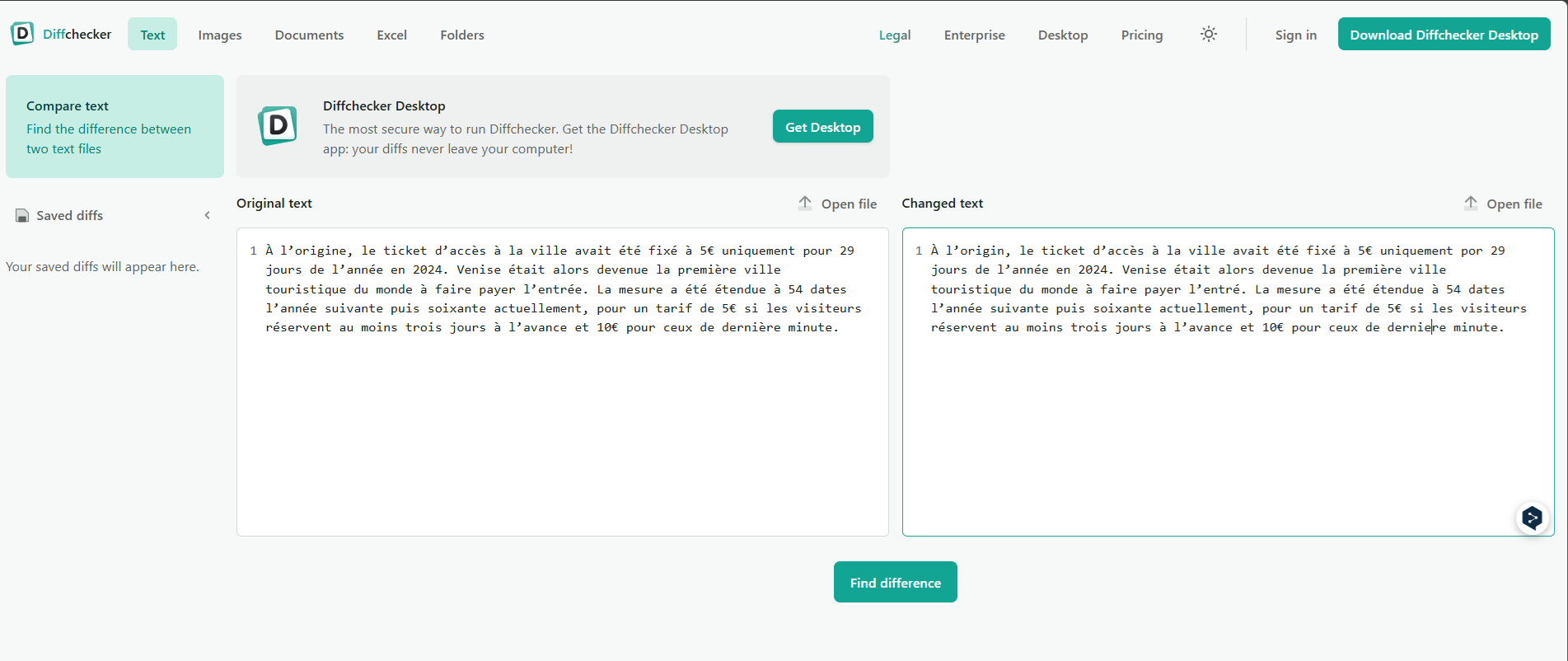This screenshot has width=1568, height=661.
Task: Click 'Your saved diffs will appear here.' text
Action: [102, 267]
